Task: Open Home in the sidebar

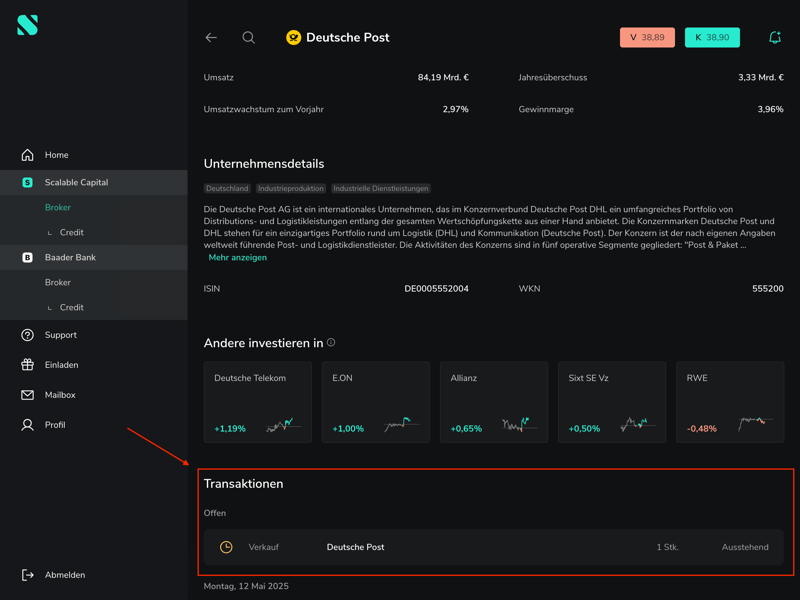Action: (57, 155)
